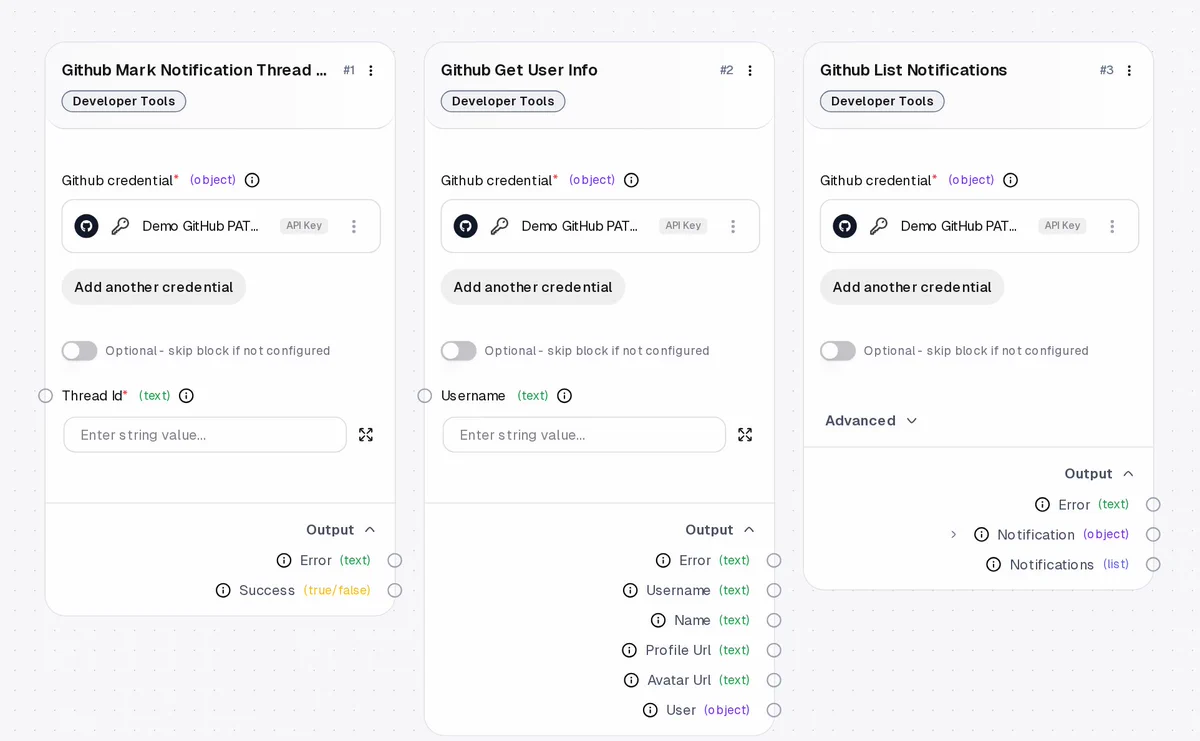Click Developer Tools tag on Get User Info block
The image size is (1200, 741).
click(503, 101)
